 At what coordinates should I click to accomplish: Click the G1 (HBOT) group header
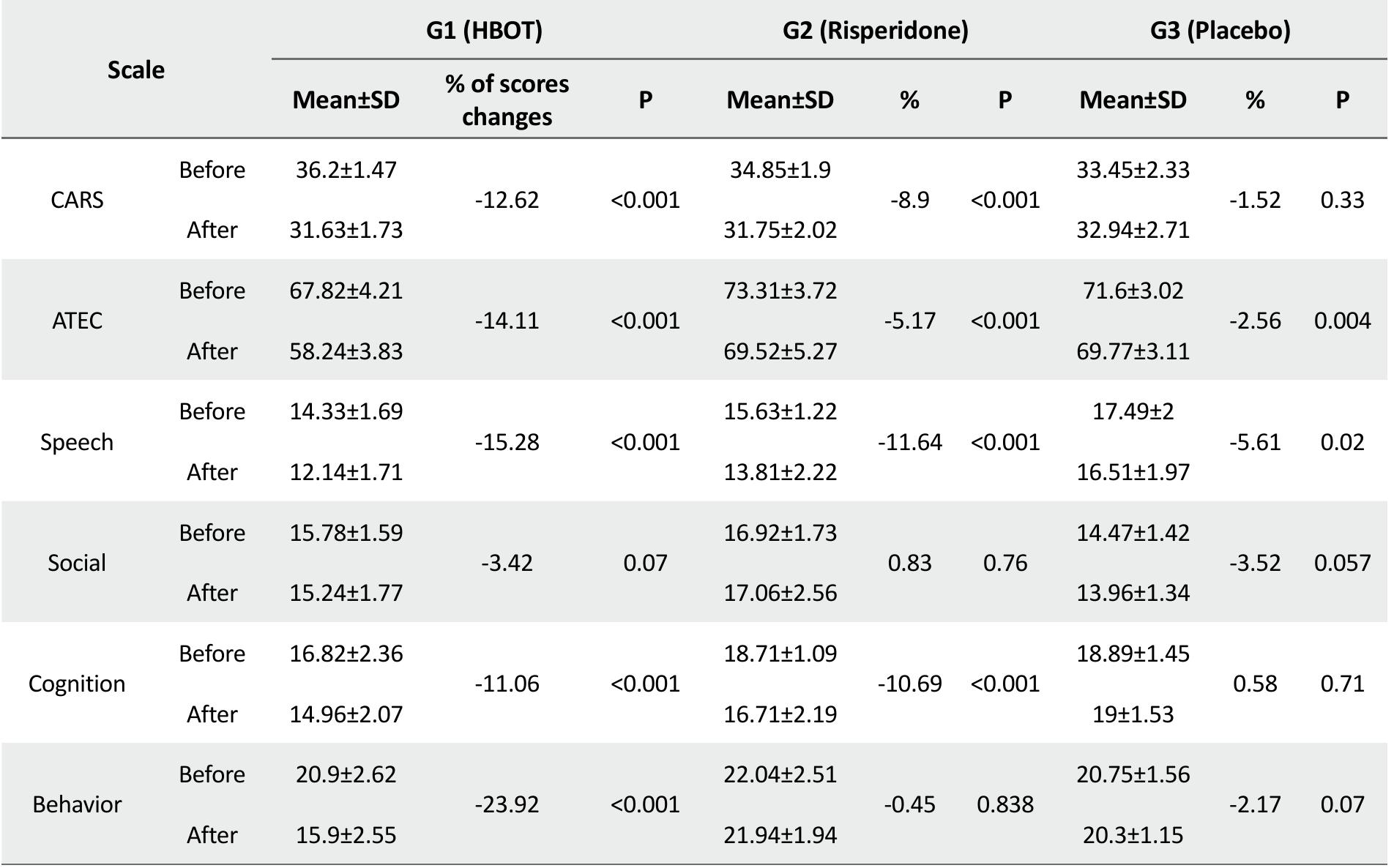coord(484,31)
